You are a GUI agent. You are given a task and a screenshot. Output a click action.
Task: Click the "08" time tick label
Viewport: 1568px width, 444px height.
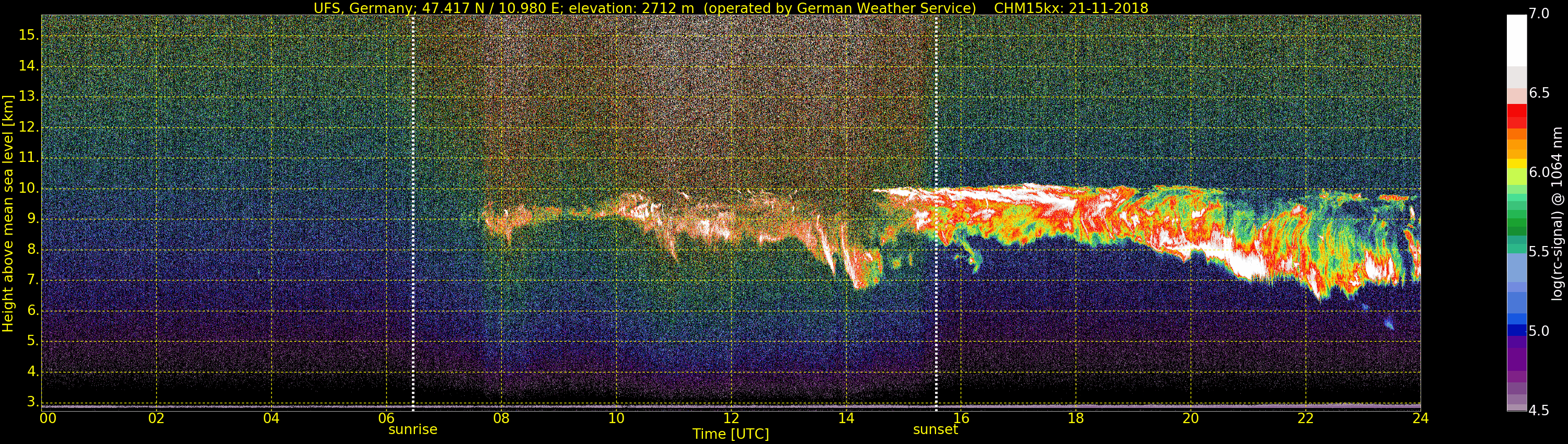pyautogui.click(x=501, y=418)
